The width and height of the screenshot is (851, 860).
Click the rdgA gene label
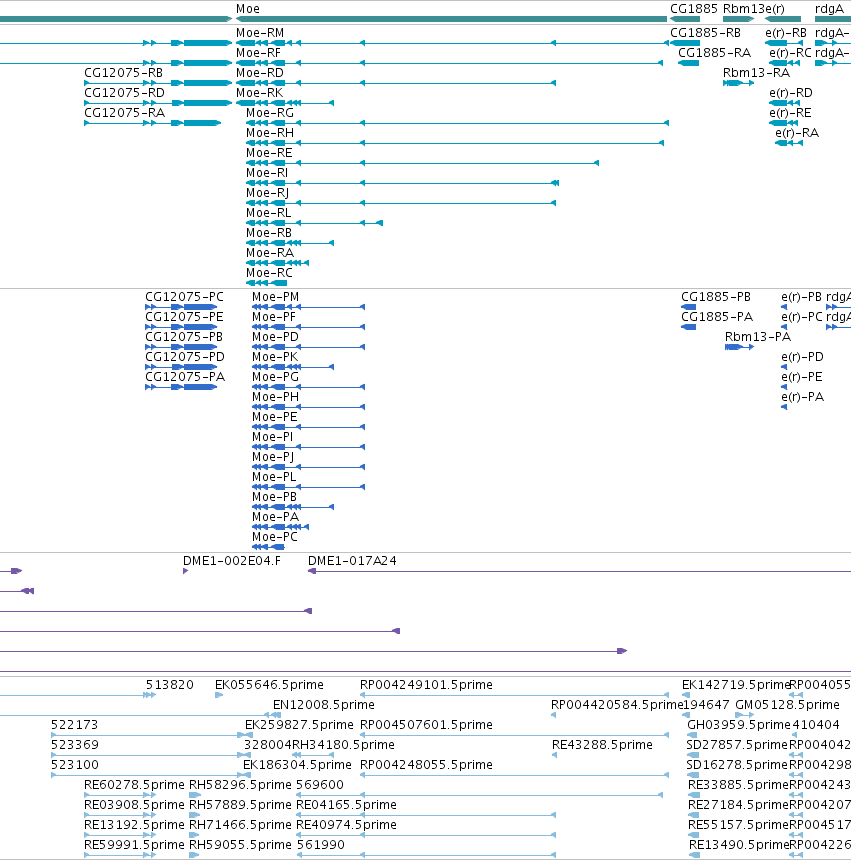point(830,9)
